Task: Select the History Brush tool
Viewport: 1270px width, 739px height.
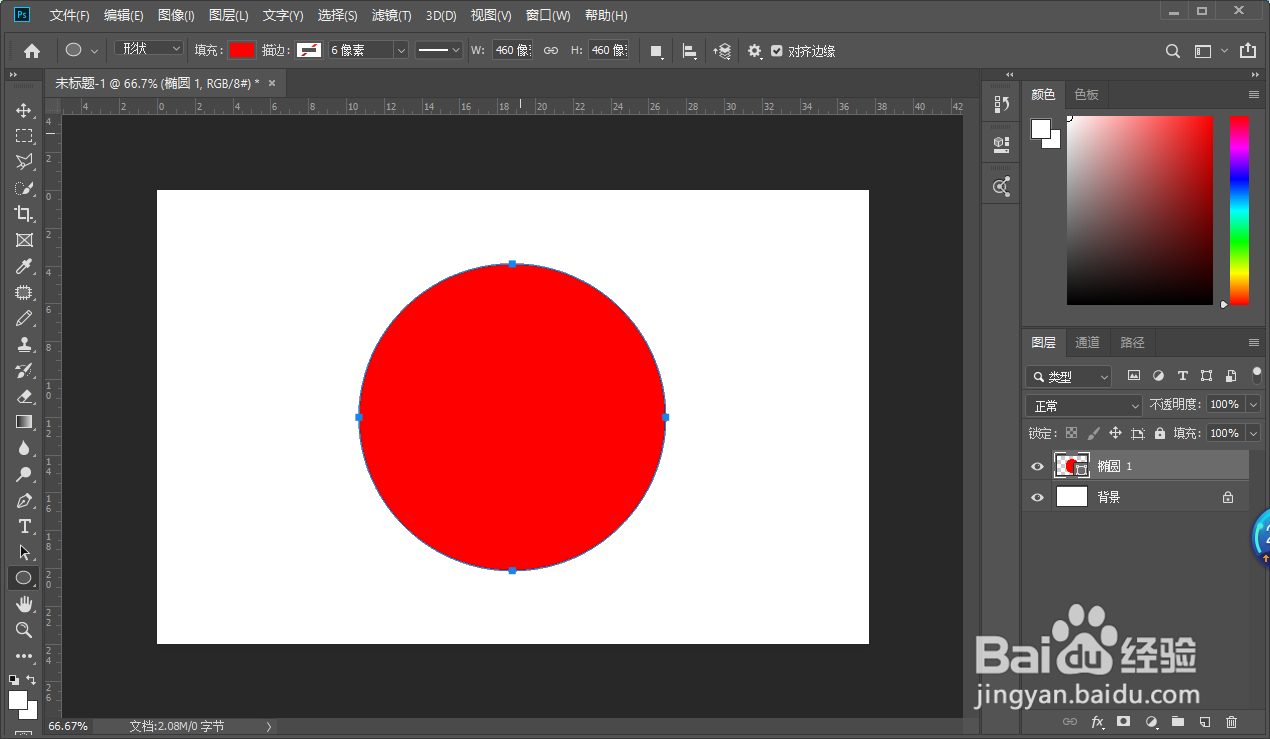Action: tap(24, 370)
